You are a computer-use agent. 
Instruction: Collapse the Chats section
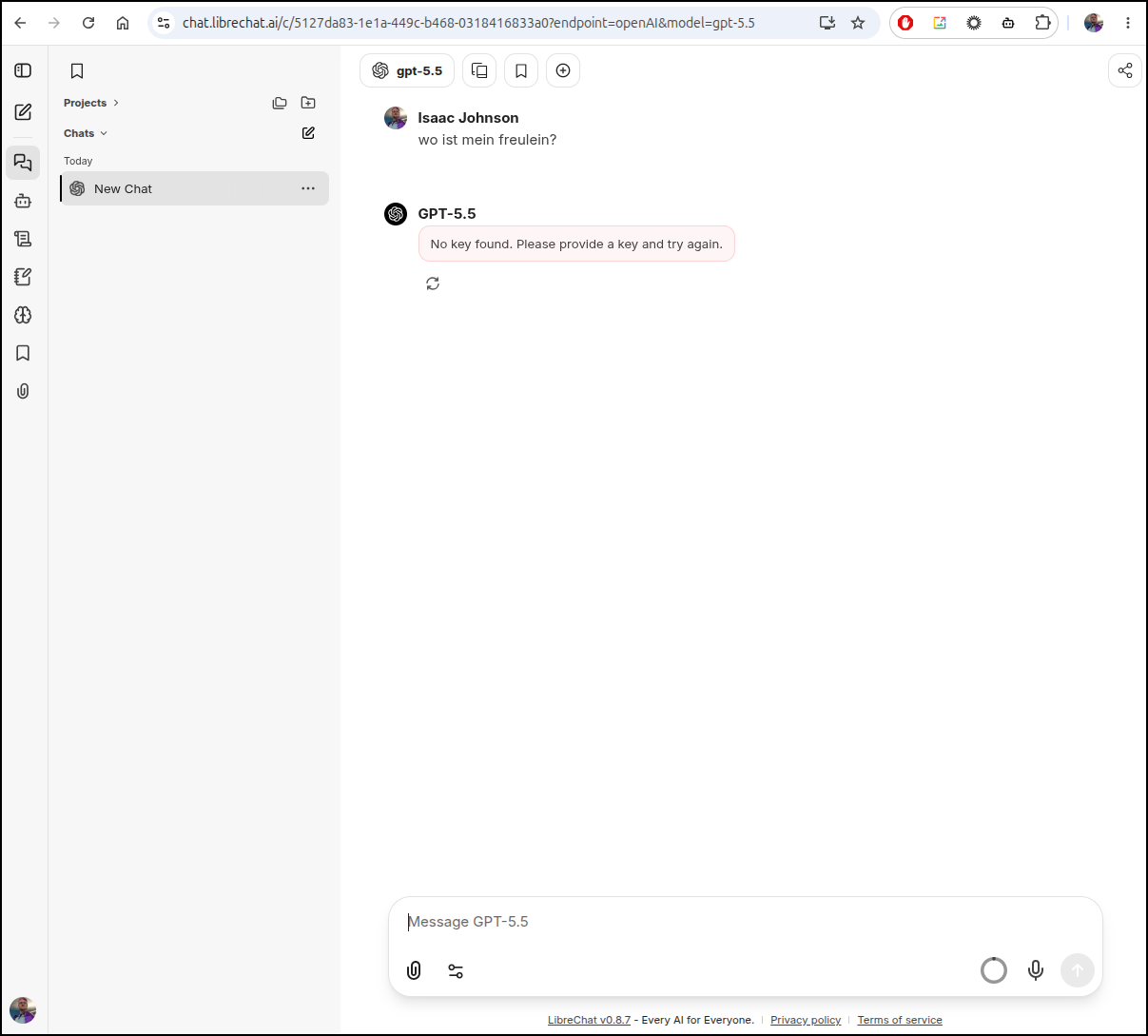[86, 133]
